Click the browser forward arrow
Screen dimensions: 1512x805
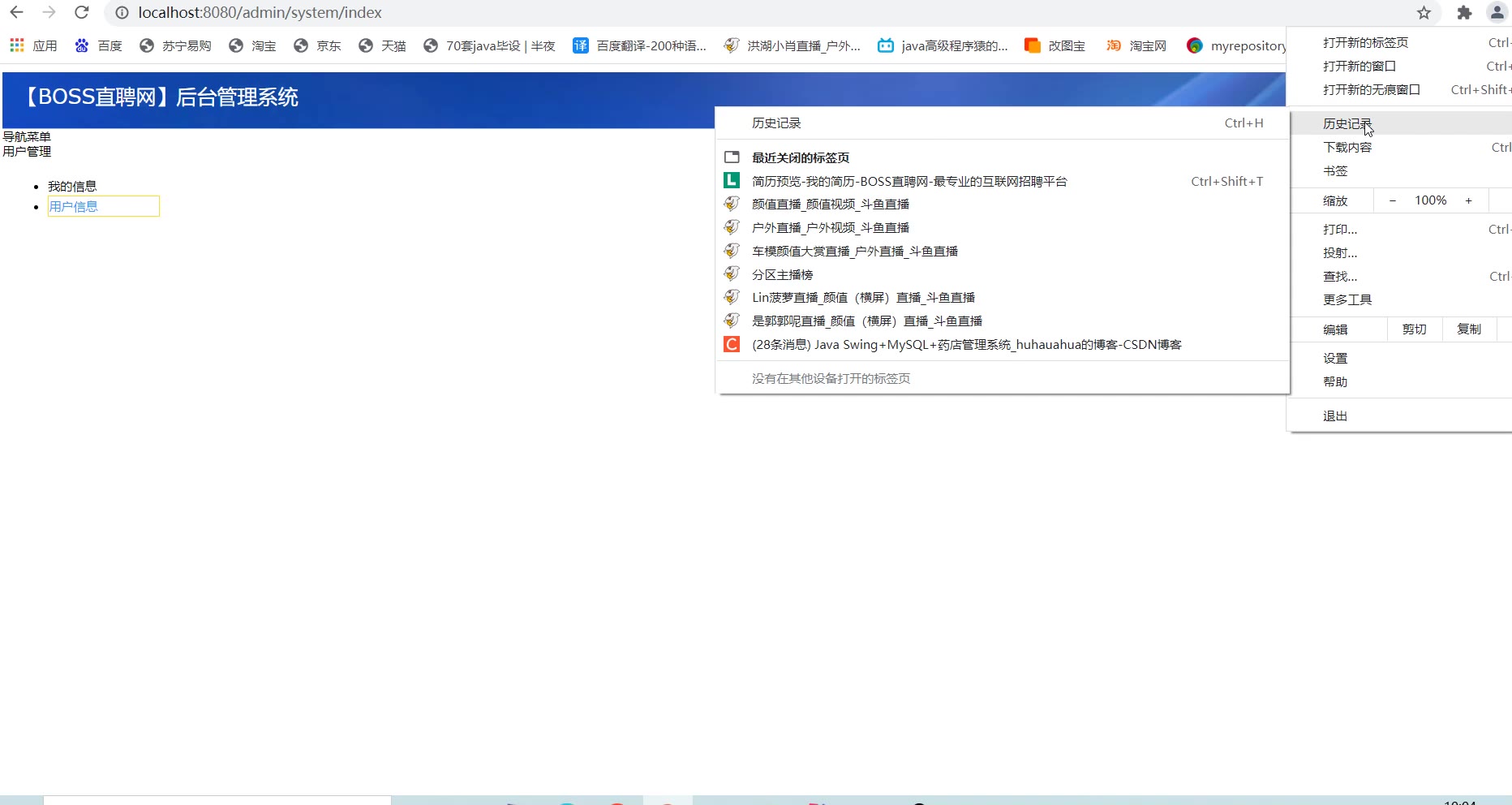click(x=49, y=12)
